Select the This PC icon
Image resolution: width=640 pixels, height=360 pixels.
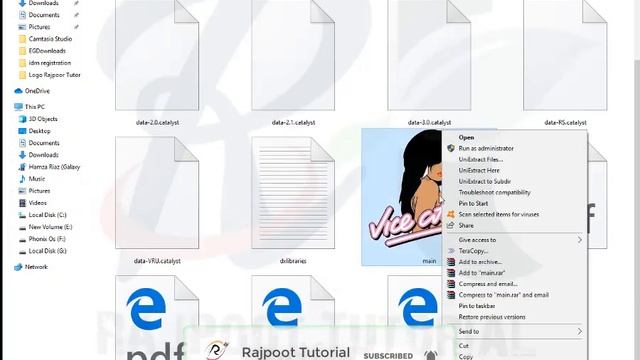tap(18, 107)
